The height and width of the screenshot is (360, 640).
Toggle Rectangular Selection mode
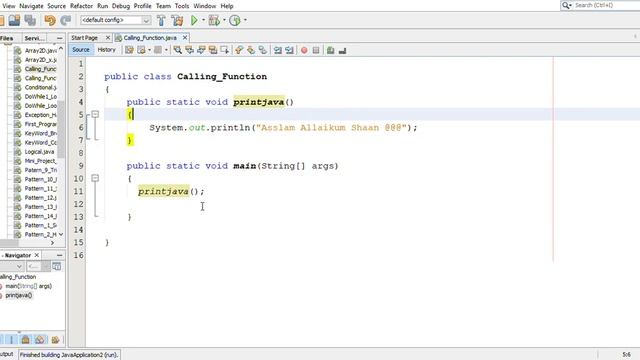(225, 50)
